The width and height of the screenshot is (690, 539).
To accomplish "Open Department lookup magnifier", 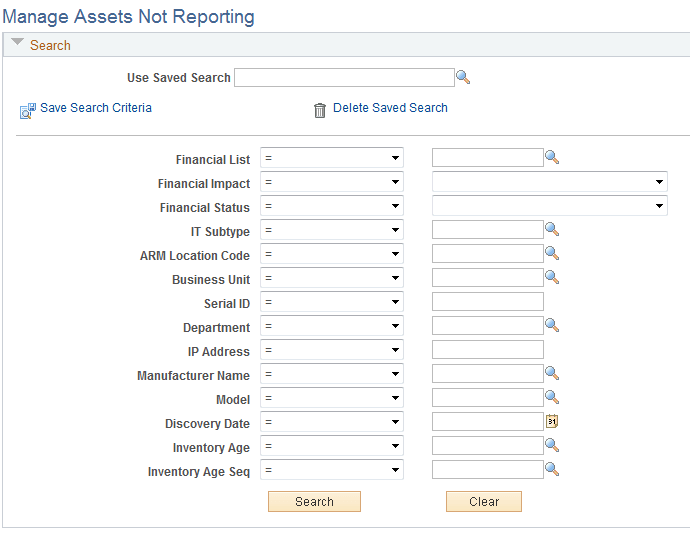I will (x=552, y=325).
